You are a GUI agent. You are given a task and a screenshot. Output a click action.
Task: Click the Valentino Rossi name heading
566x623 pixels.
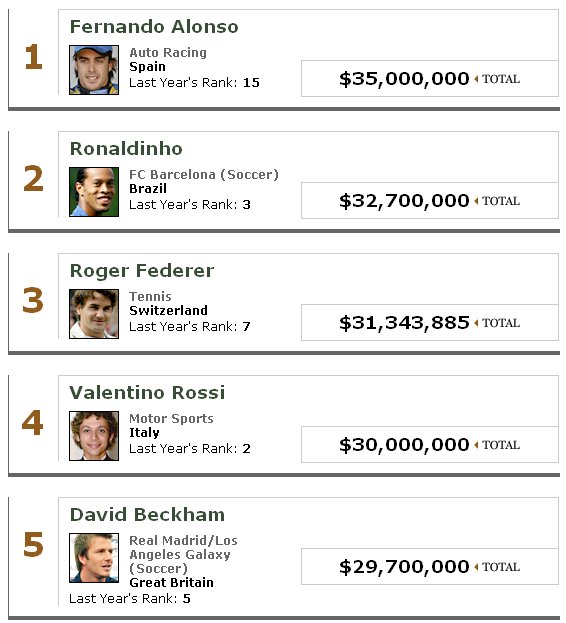click(x=147, y=393)
